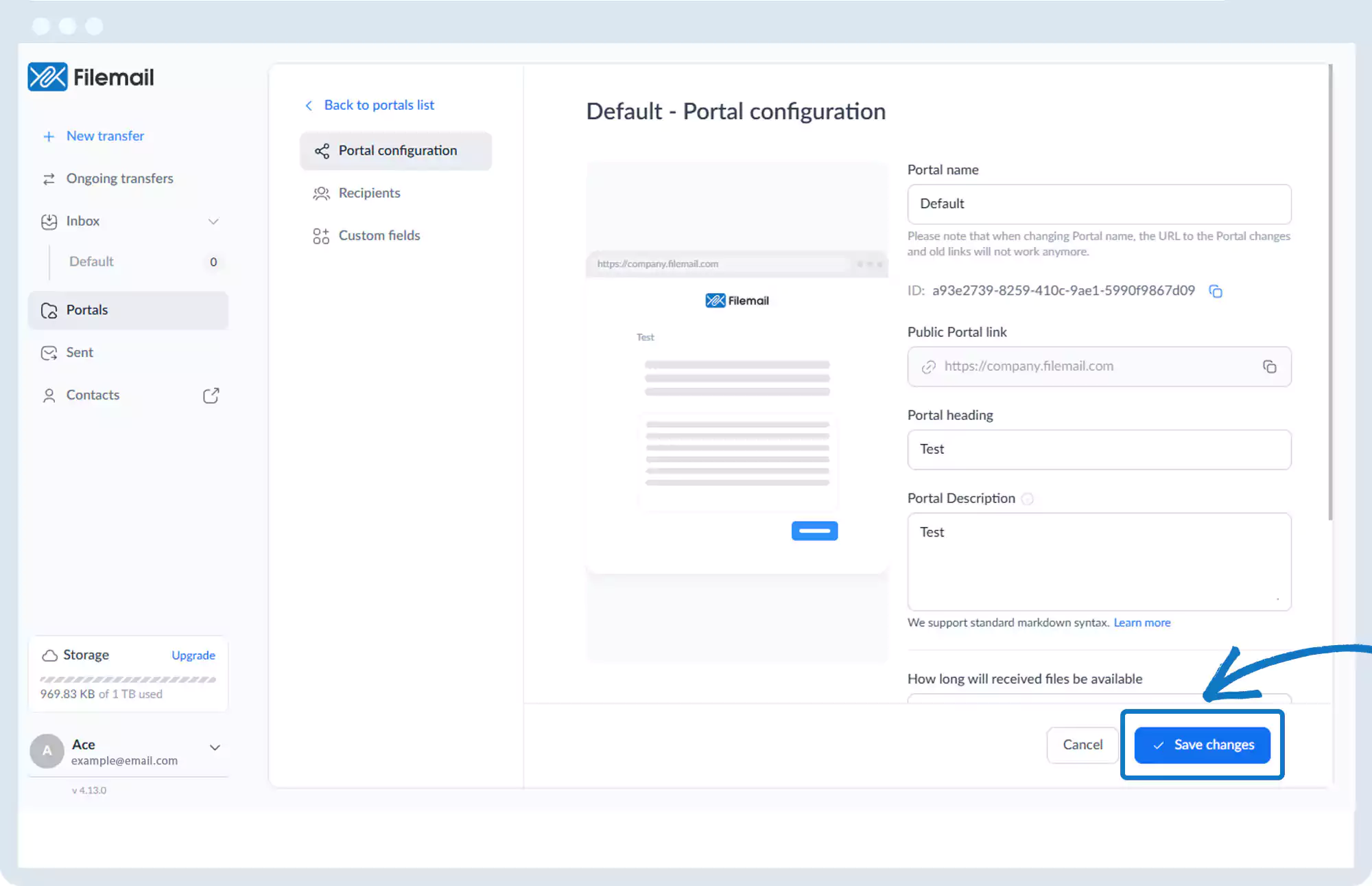Click the Filemail logo

91,77
